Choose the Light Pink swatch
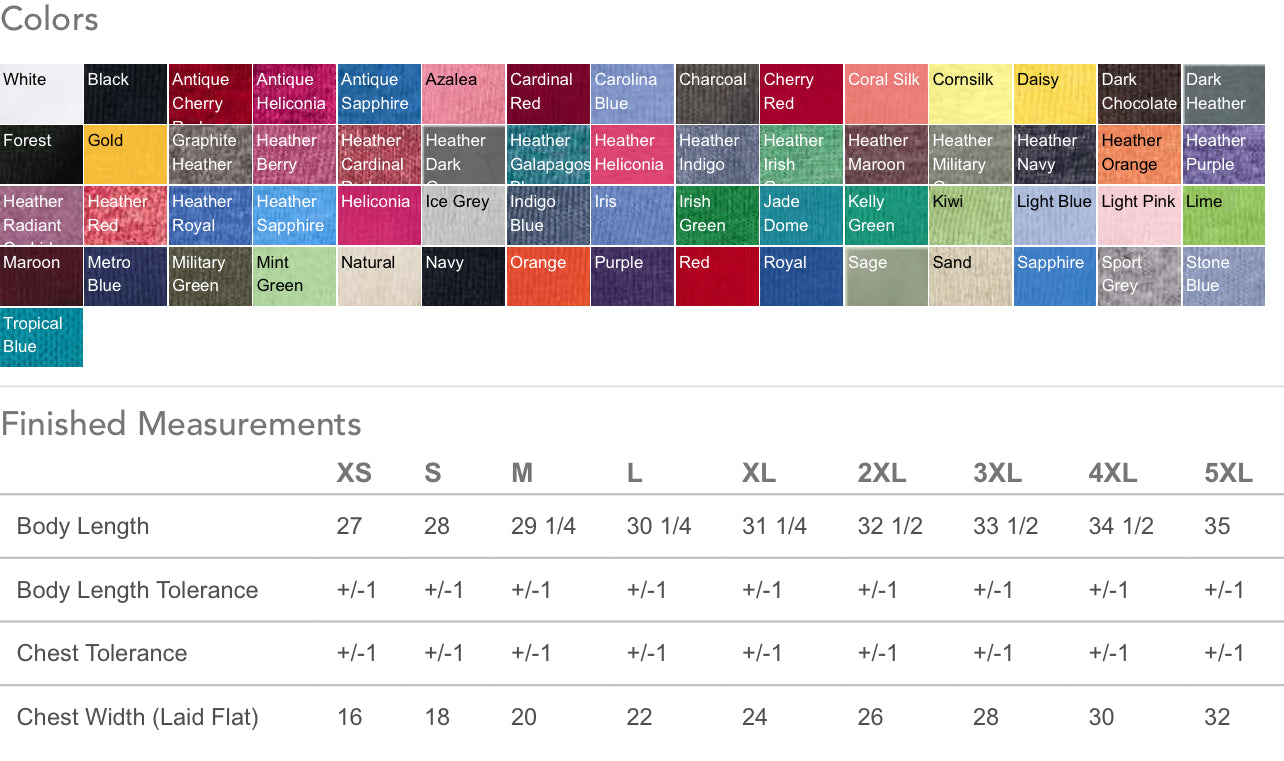 click(x=1139, y=216)
